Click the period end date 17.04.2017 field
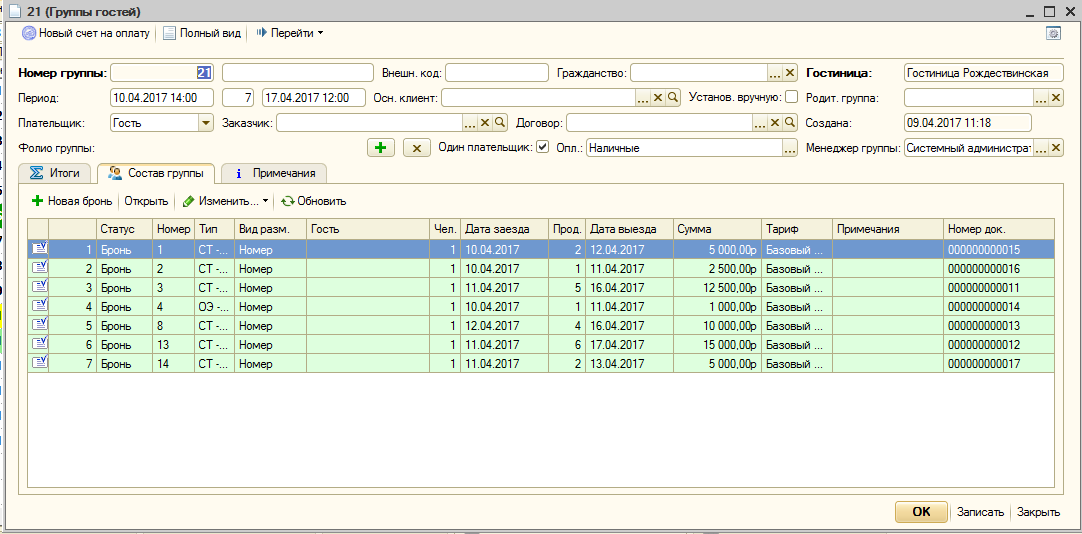The height and width of the screenshot is (534, 1082). 314,97
